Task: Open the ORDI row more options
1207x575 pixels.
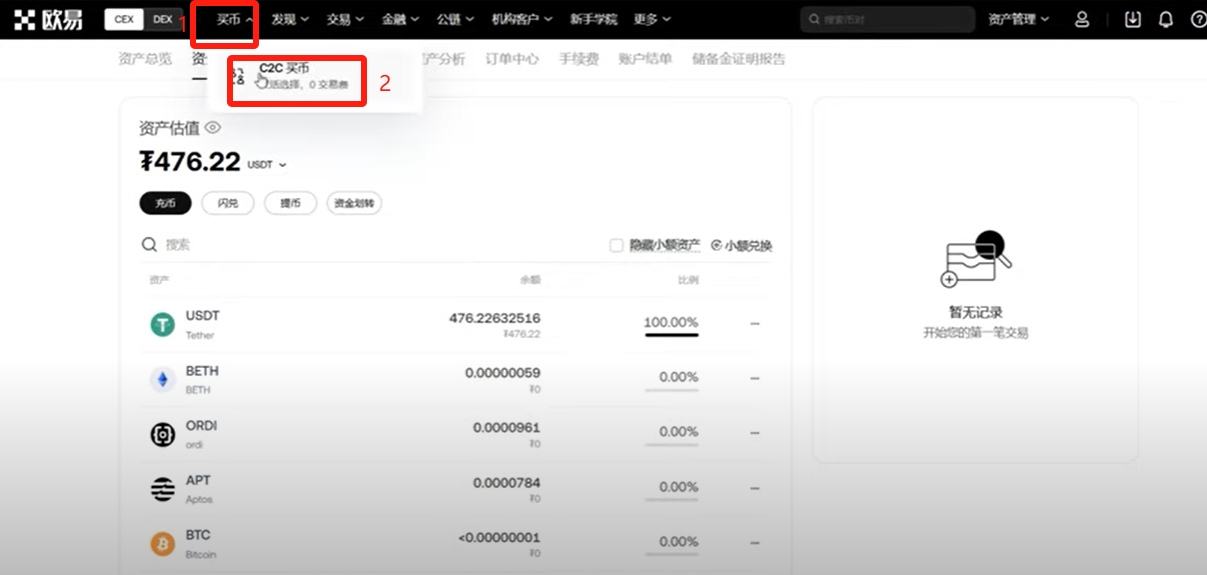Action: (x=755, y=433)
